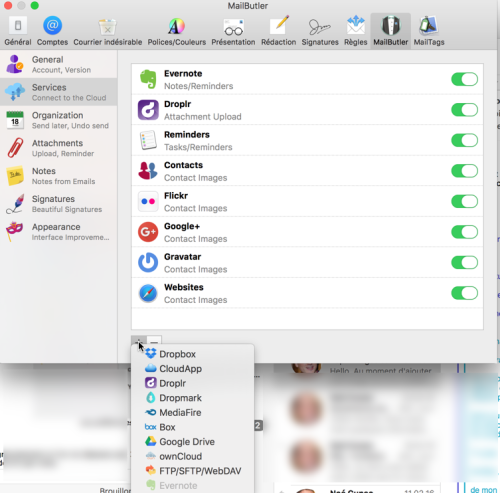Toggle the Gravatar service switch
Image resolution: width=500 pixels, height=493 pixels.
[x=464, y=262]
